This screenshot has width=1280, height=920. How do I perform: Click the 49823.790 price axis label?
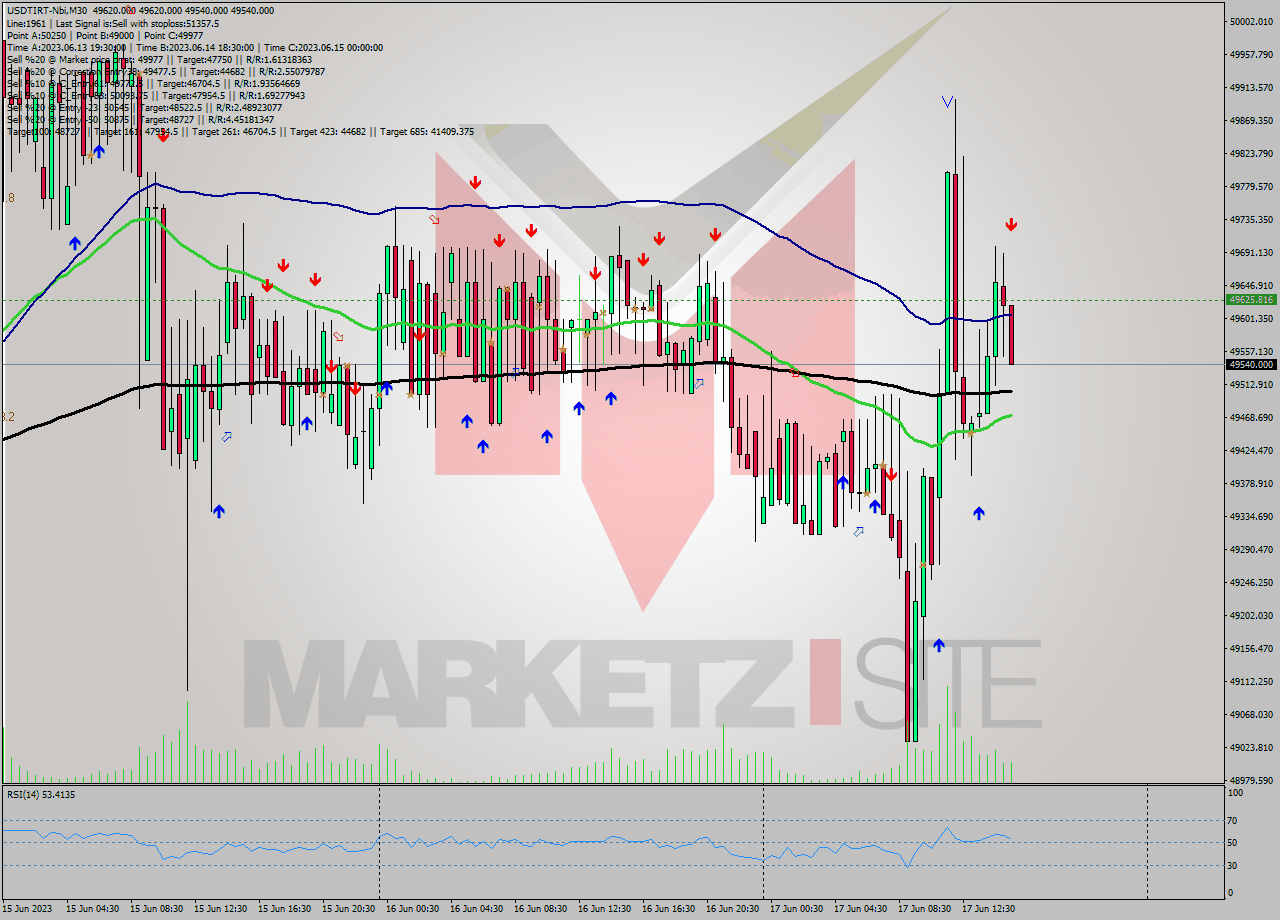[1253, 153]
